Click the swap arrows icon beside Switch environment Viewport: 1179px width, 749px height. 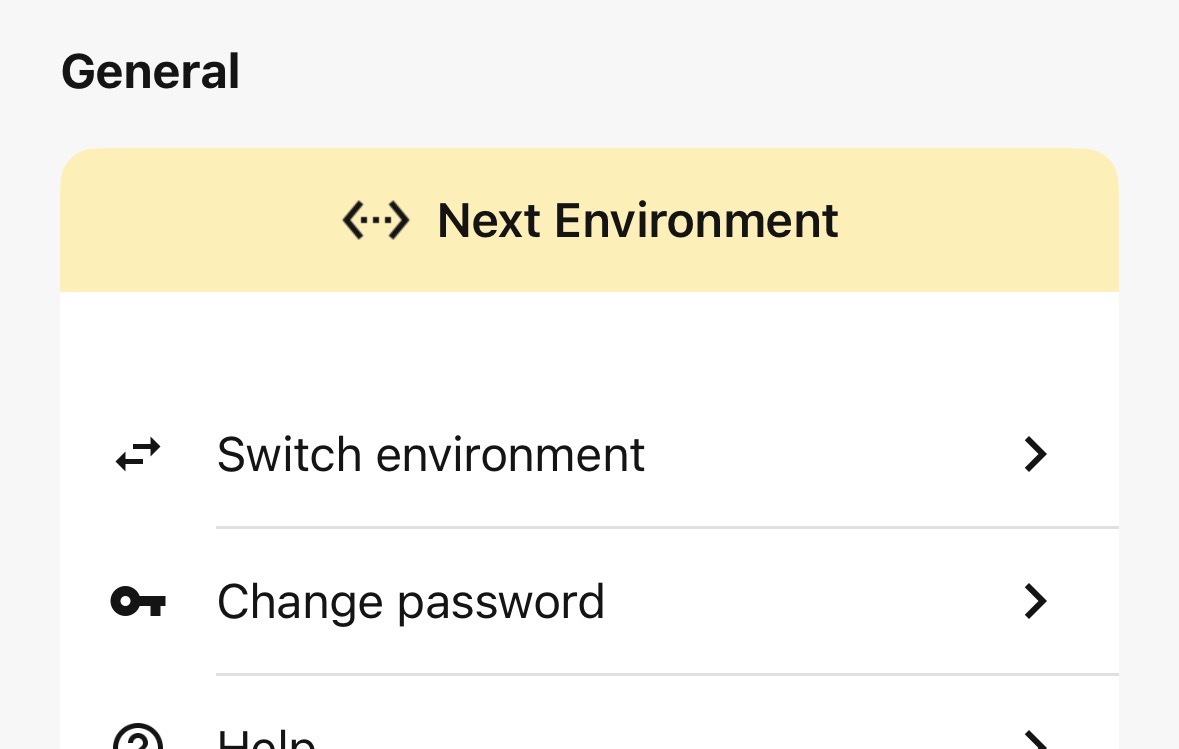pos(138,455)
